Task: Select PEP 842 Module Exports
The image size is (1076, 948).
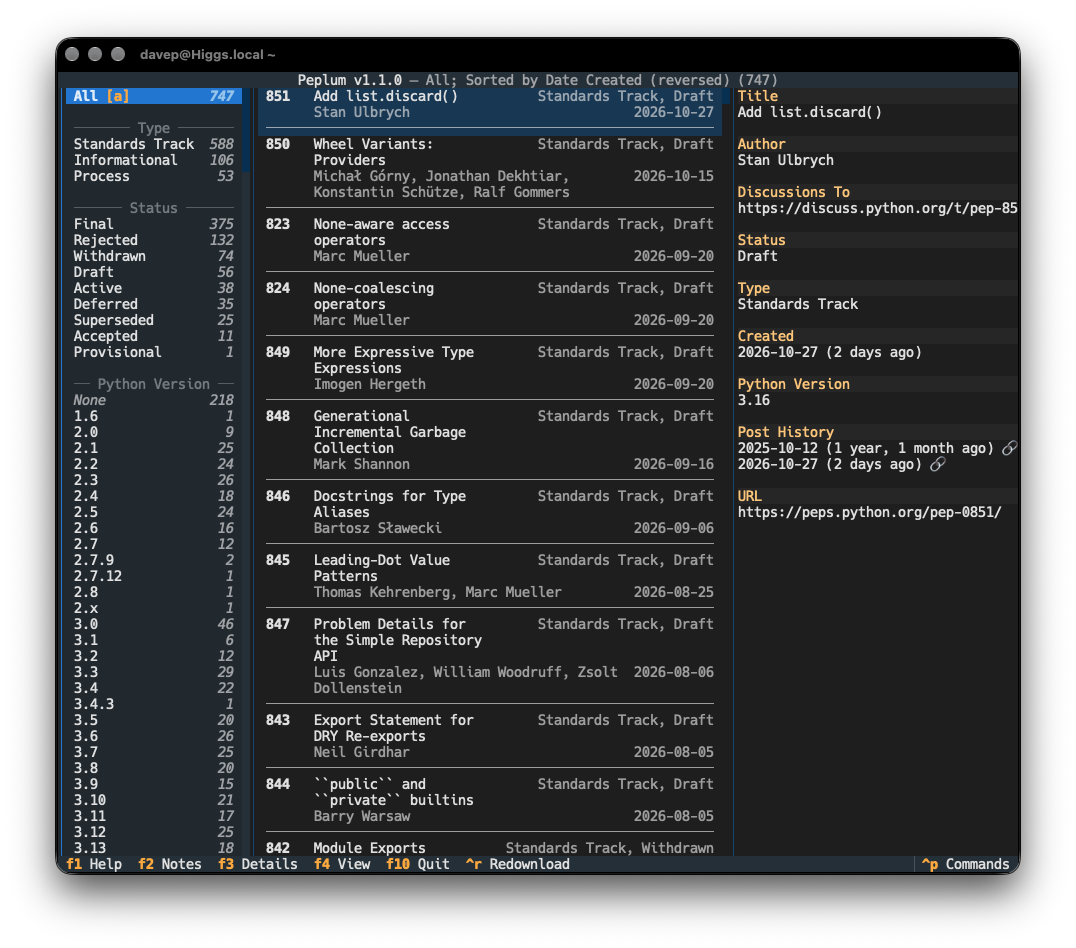Action: point(490,848)
